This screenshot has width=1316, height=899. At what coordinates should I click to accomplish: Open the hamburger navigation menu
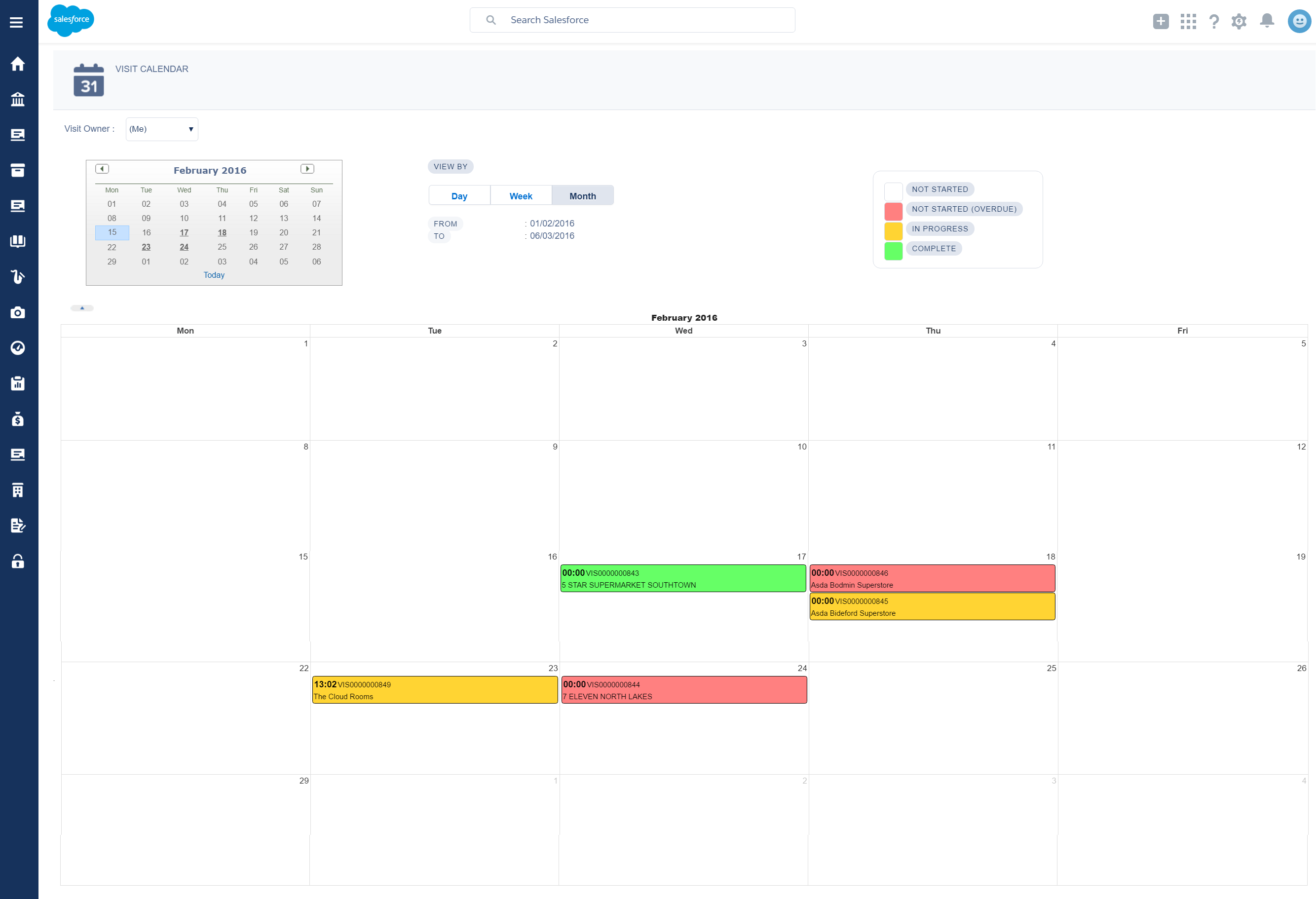(x=16, y=22)
